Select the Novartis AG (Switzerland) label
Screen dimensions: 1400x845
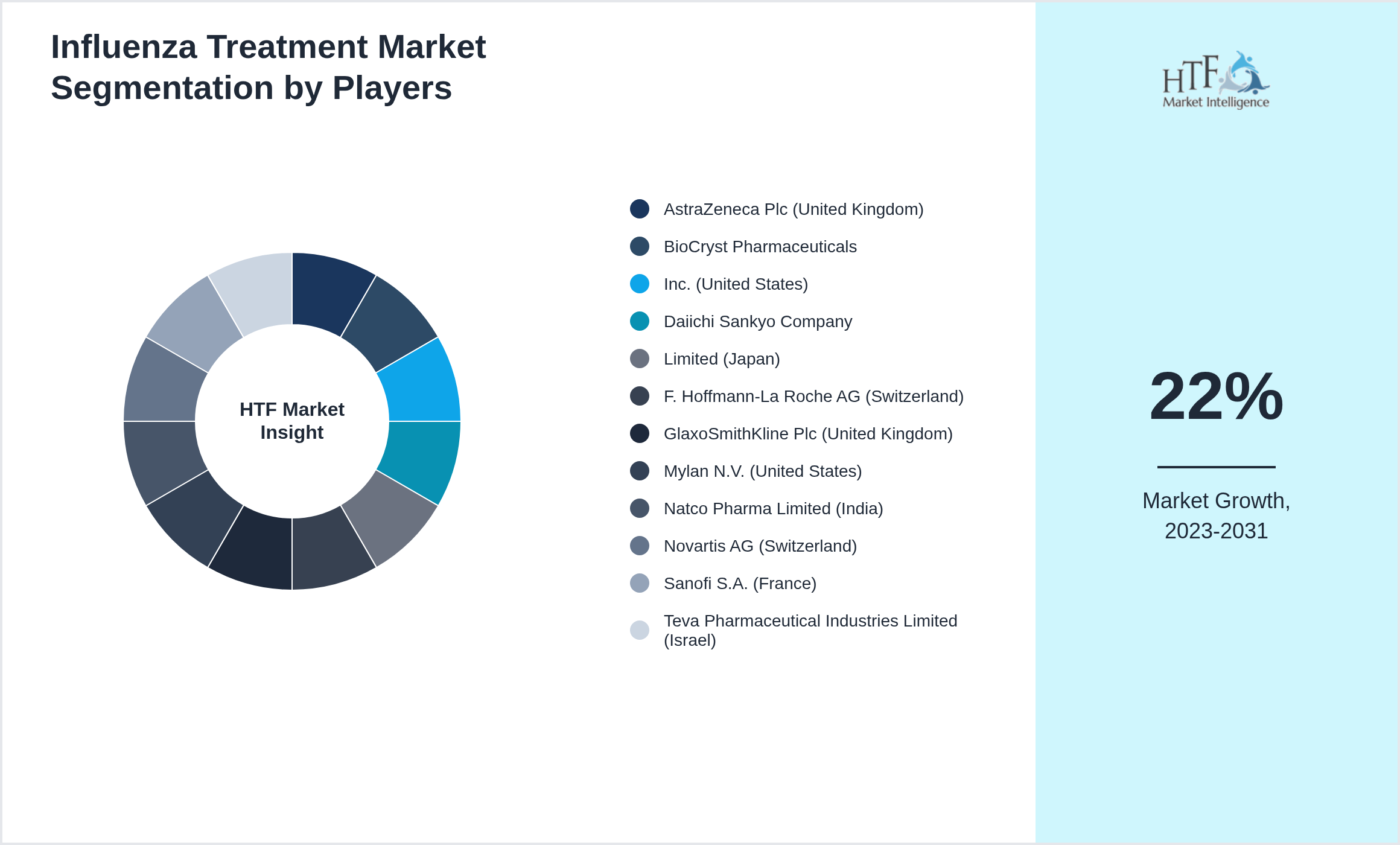click(760, 546)
